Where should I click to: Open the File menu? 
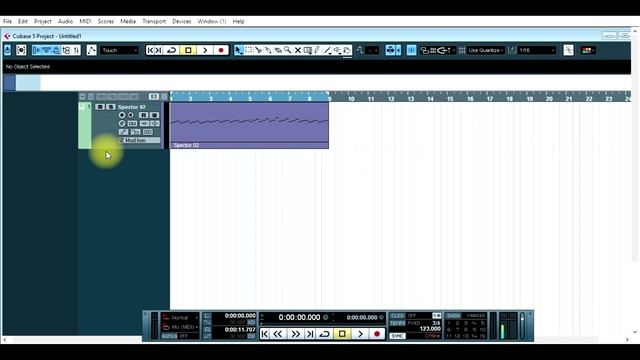coord(7,21)
